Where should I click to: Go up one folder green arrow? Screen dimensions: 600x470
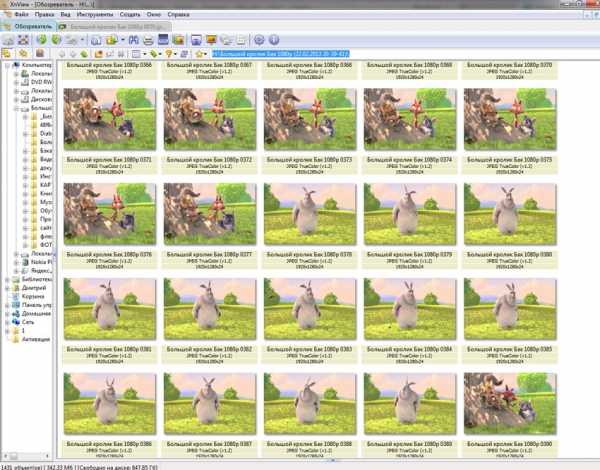(84, 54)
